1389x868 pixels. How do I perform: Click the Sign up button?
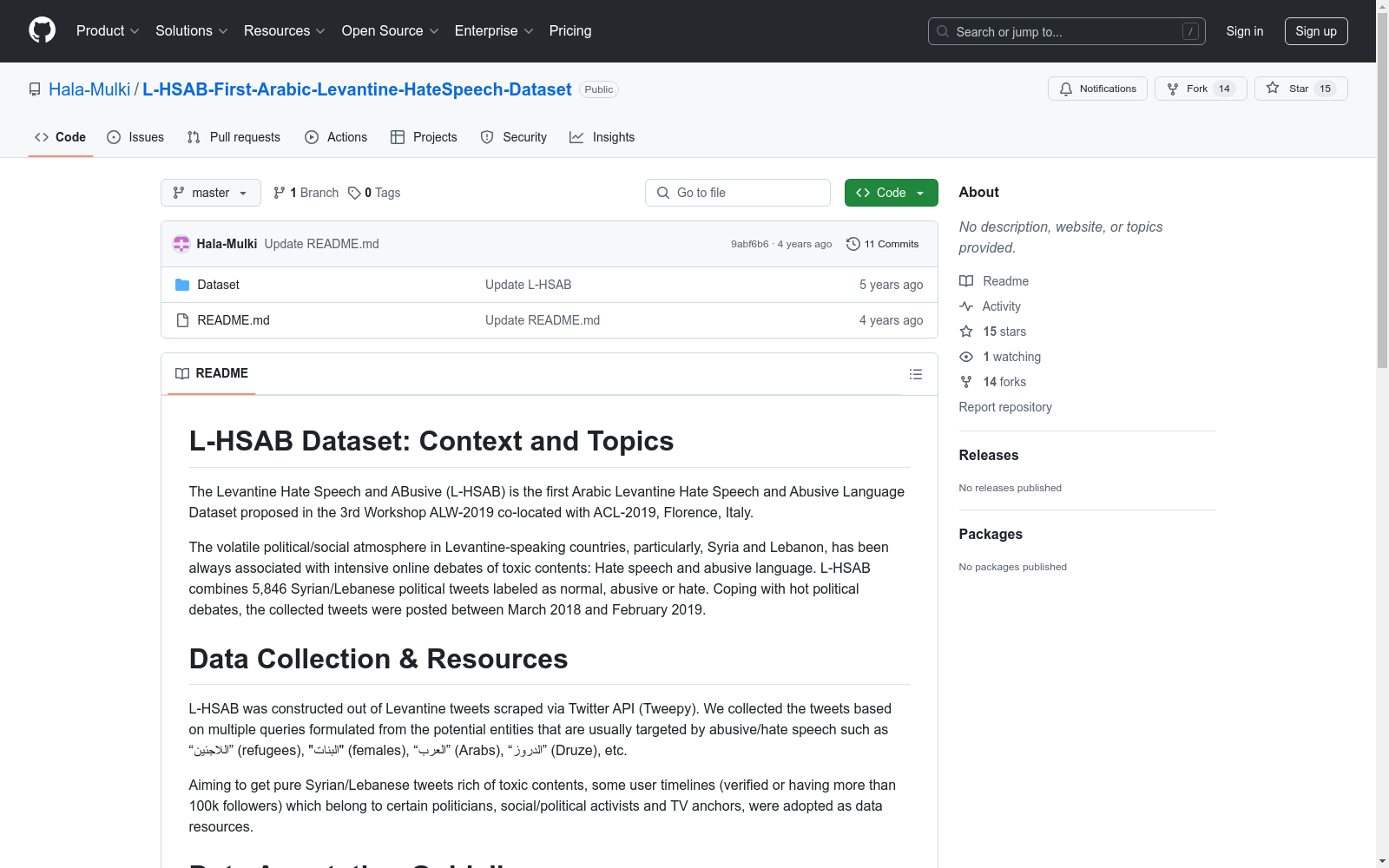pyautogui.click(x=1316, y=31)
